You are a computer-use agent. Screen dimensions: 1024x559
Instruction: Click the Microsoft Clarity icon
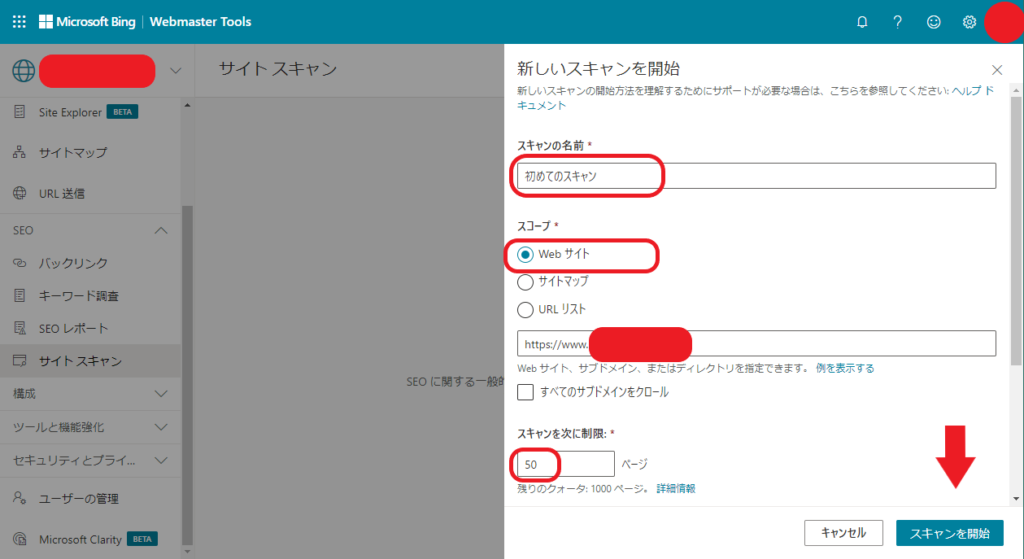pos(20,539)
